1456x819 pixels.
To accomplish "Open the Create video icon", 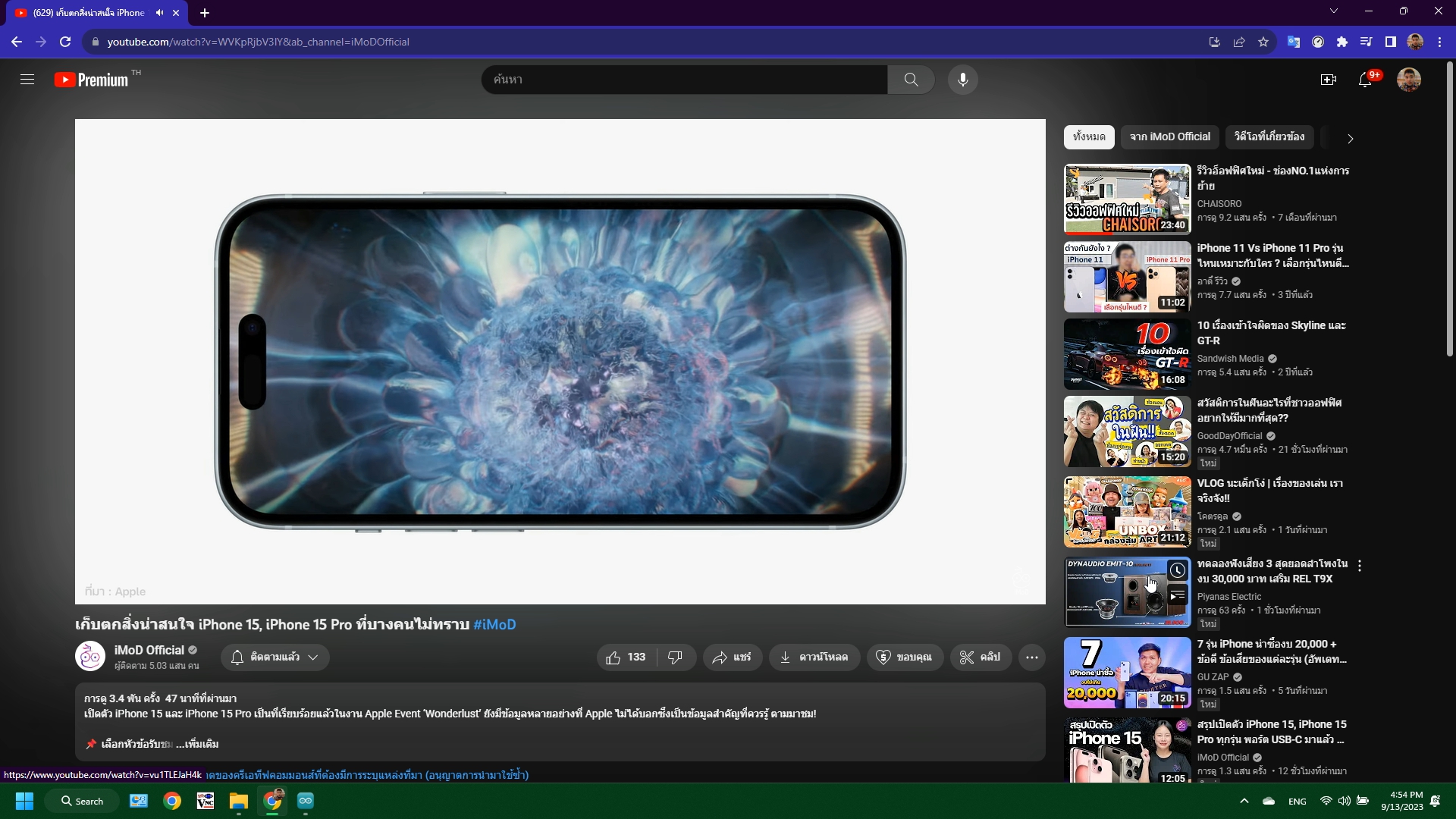I will [1328, 80].
